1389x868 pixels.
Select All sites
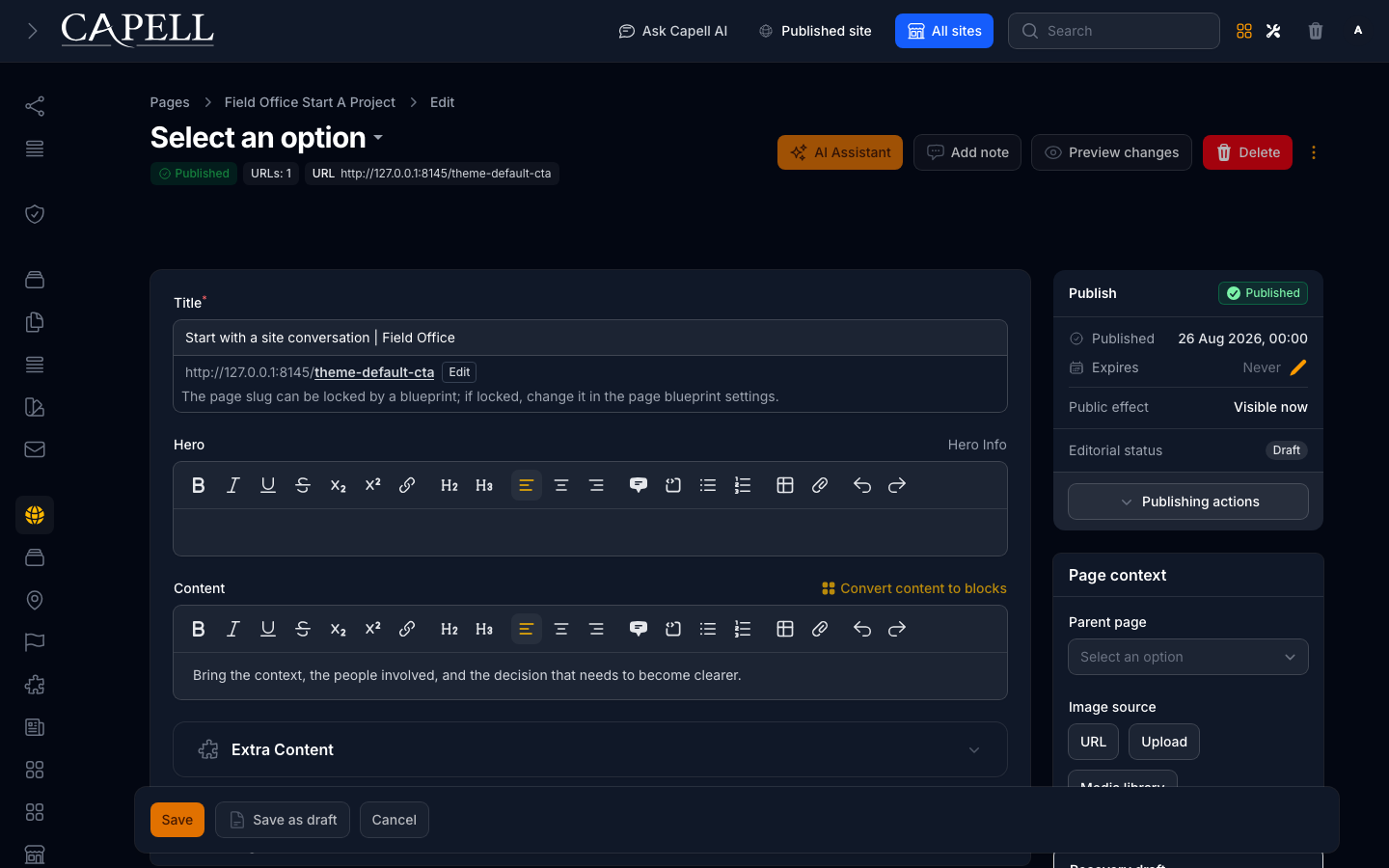pyautogui.click(x=944, y=31)
